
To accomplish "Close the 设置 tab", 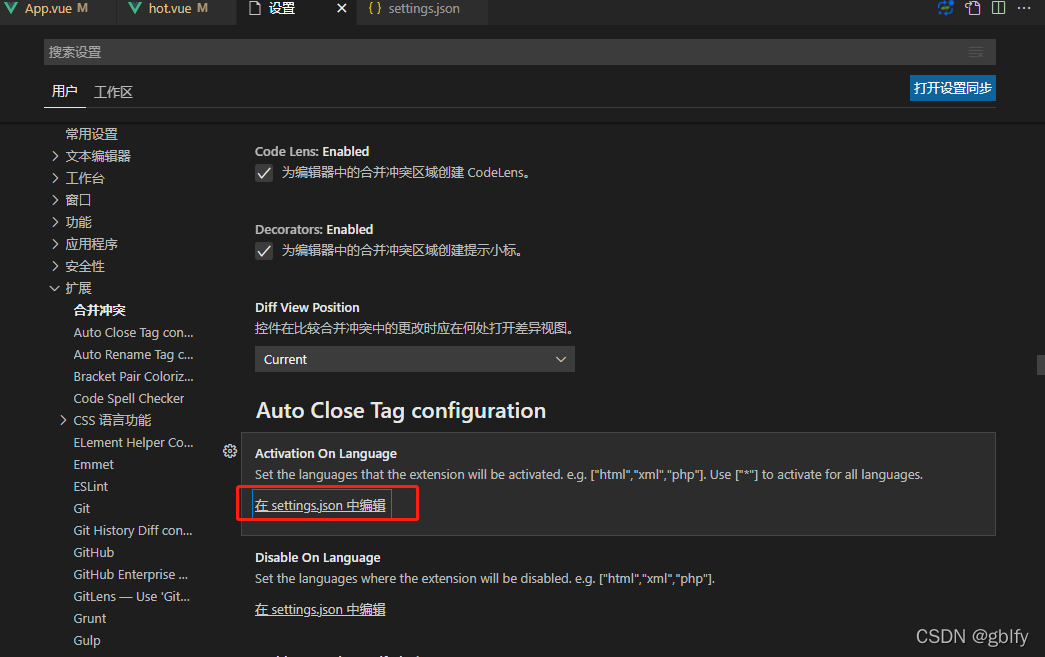I will point(342,9).
